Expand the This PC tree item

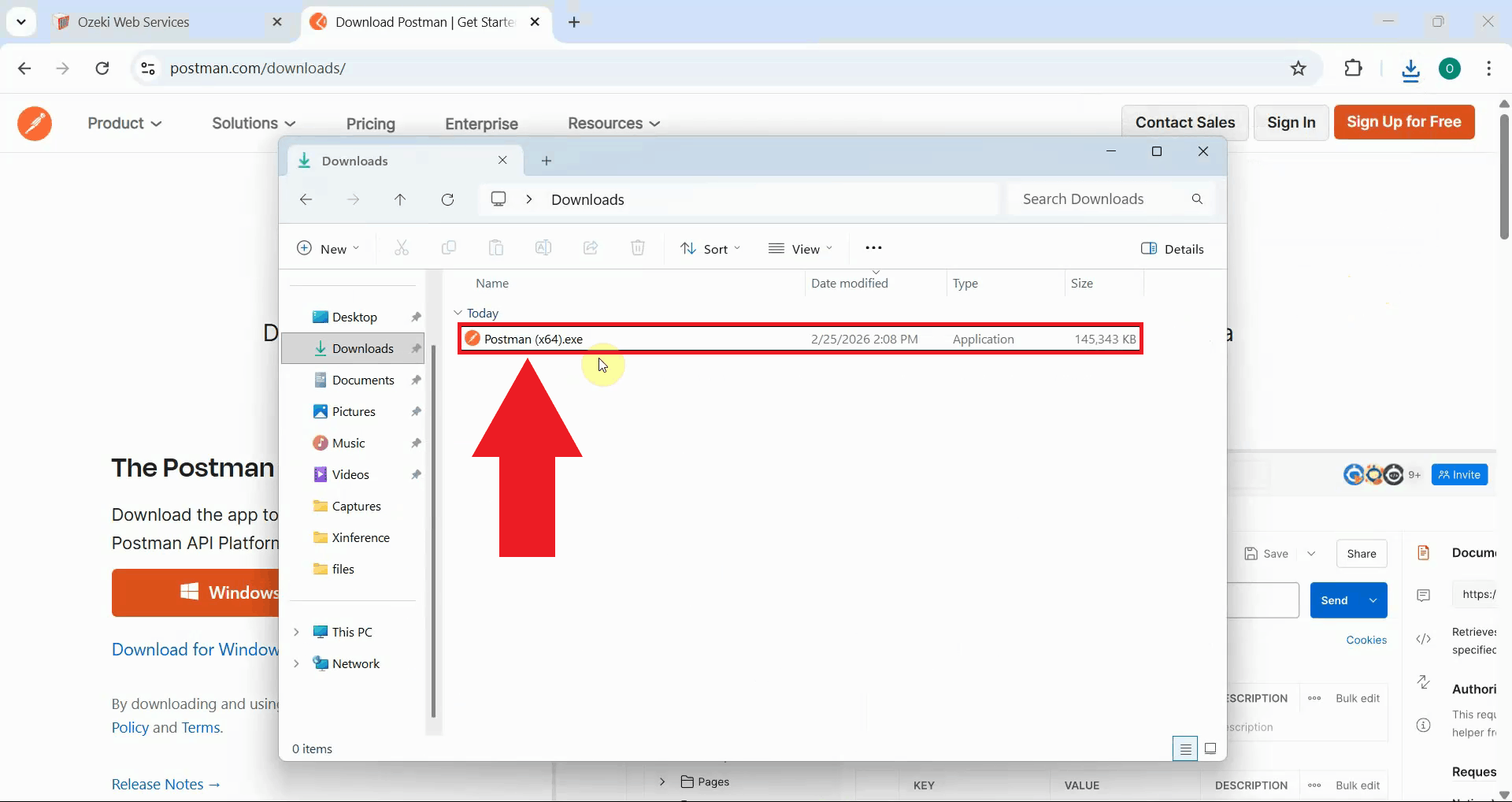point(296,631)
